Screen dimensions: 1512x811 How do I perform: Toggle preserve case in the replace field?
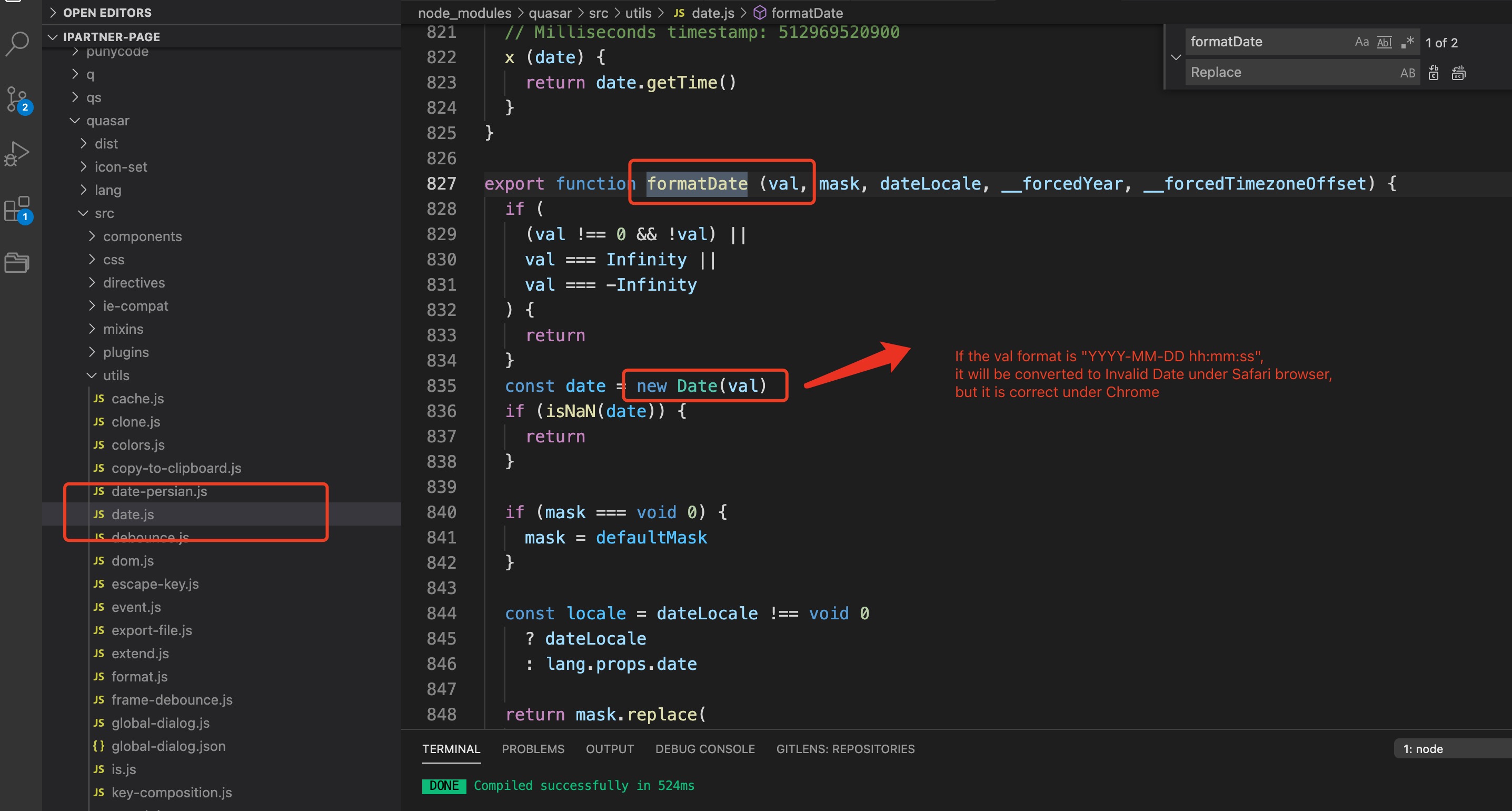tap(1408, 72)
